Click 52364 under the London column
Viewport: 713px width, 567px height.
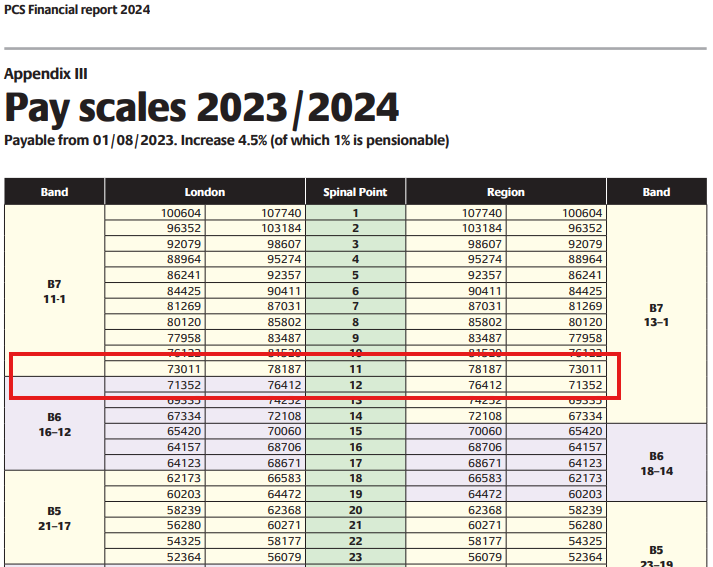[180, 557]
